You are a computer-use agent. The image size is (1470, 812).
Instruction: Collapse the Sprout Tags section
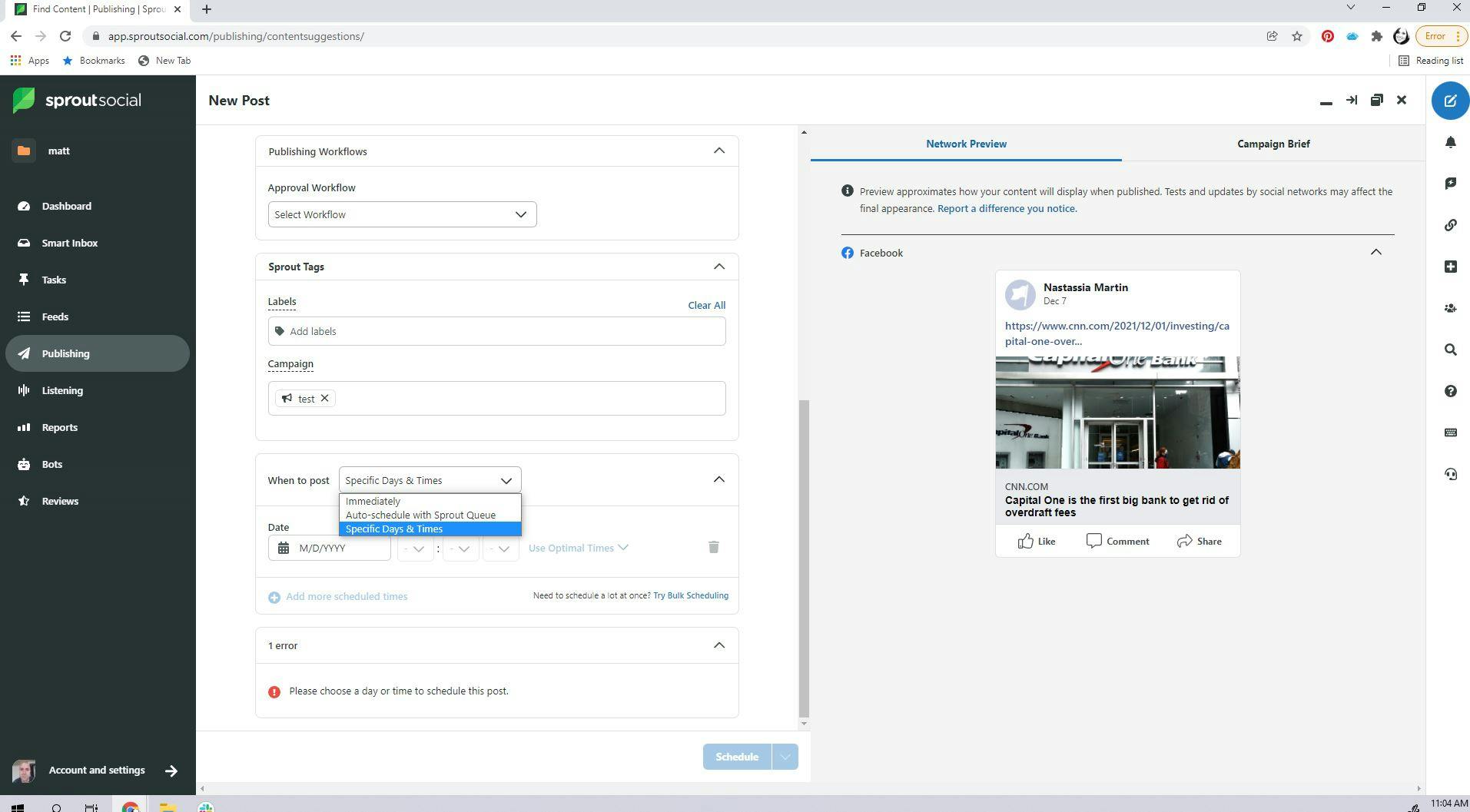pyautogui.click(x=718, y=267)
